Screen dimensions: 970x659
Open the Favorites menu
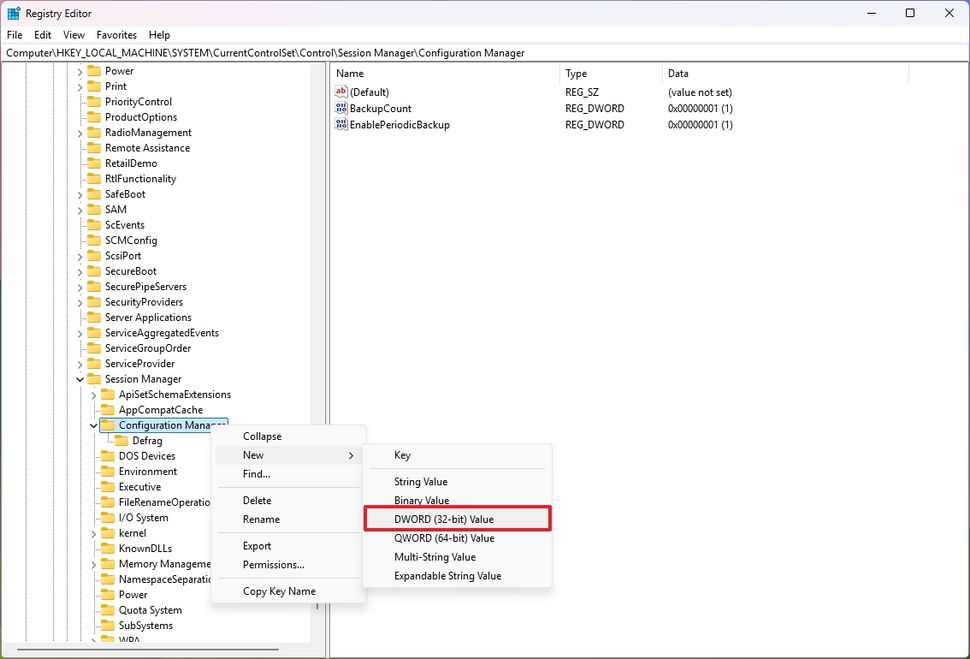point(116,34)
